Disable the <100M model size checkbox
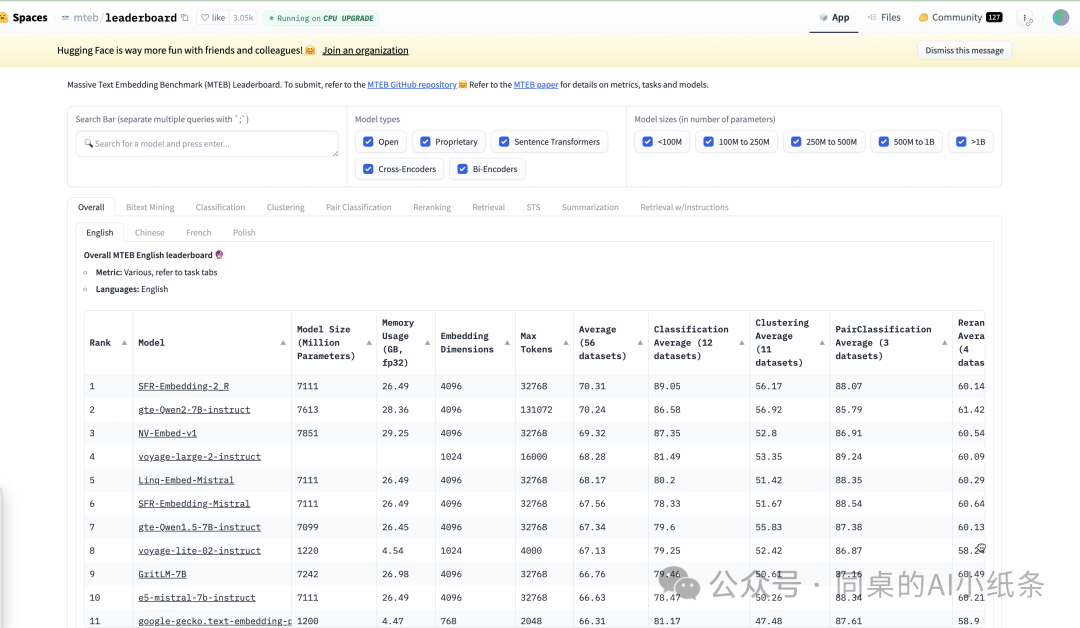The image size is (1080, 628). [x=648, y=142]
